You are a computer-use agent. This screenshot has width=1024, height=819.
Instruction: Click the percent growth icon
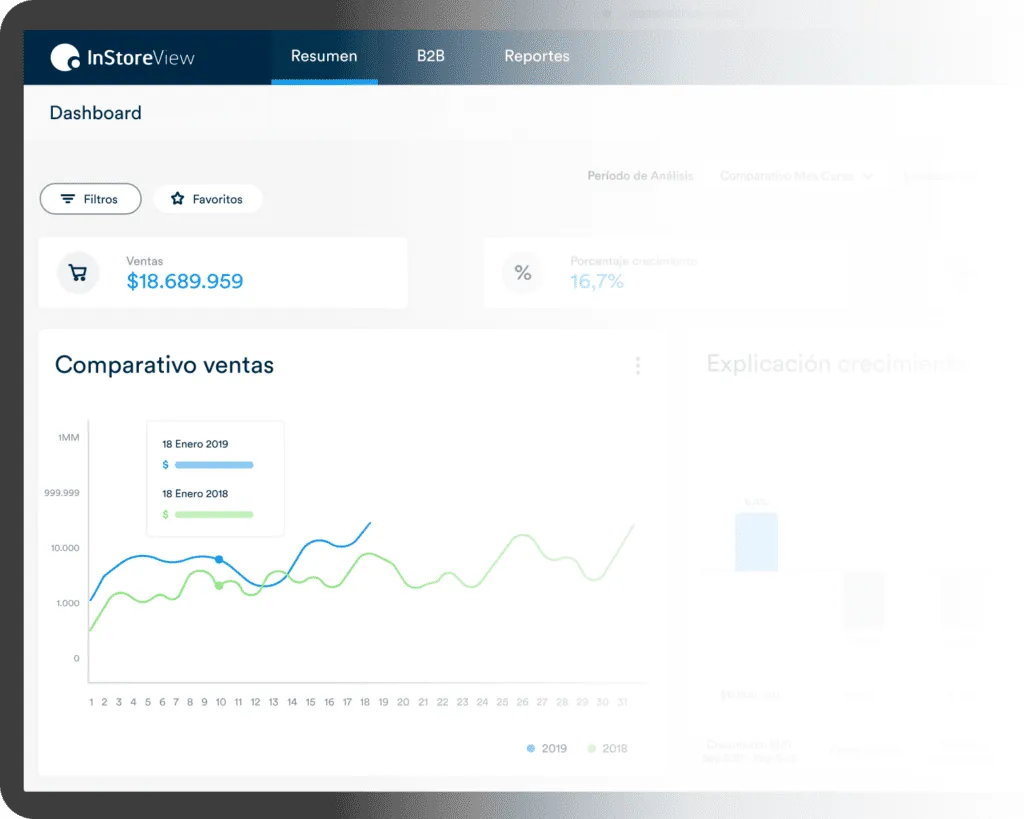pyautogui.click(x=522, y=272)
